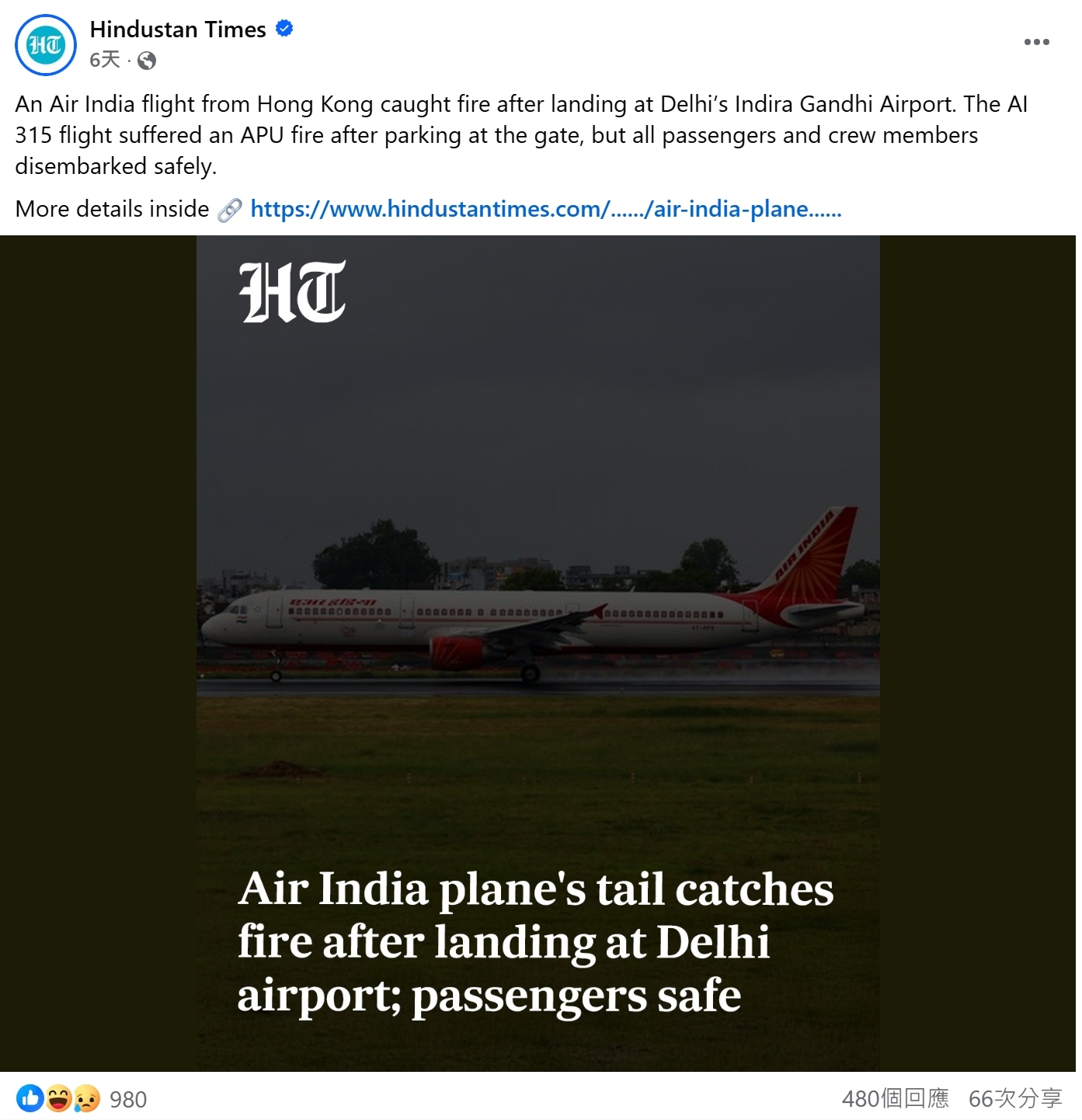The image size is (1082, 1120).
Task: Click the chain link icon
Action: (x=229, y=210)
